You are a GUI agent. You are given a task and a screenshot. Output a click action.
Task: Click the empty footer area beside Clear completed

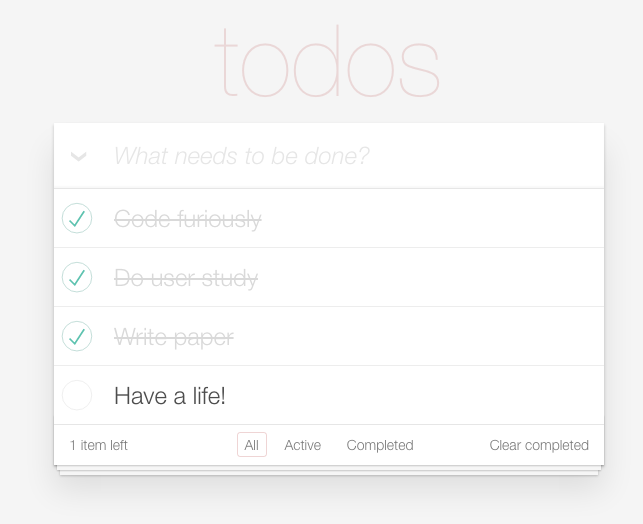(x=451, y=445)
